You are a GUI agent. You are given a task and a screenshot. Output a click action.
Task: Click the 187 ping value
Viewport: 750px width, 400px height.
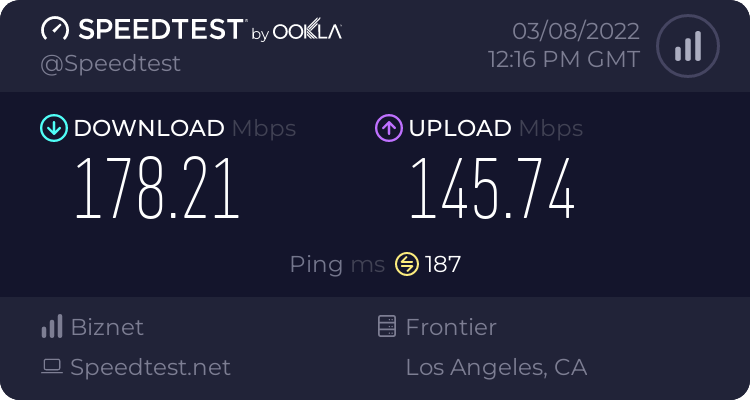[443, 265]
